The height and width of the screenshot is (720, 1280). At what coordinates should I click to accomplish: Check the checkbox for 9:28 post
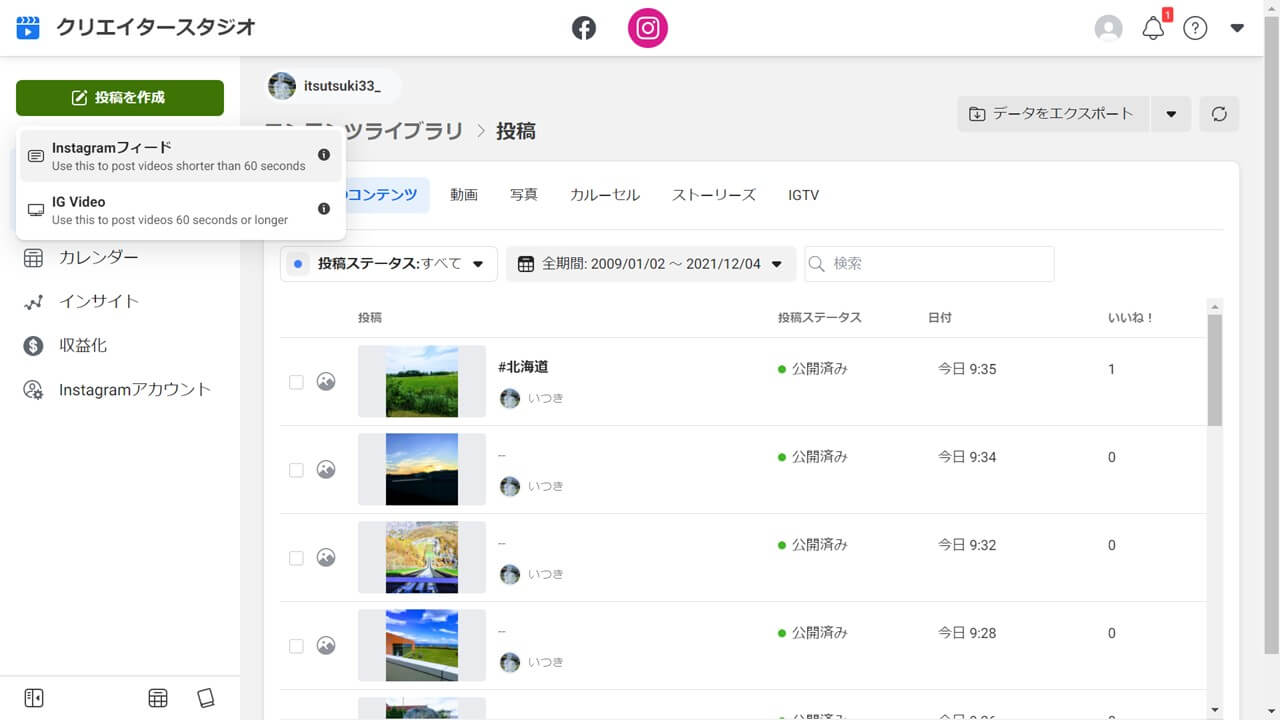tap(296, 646)
